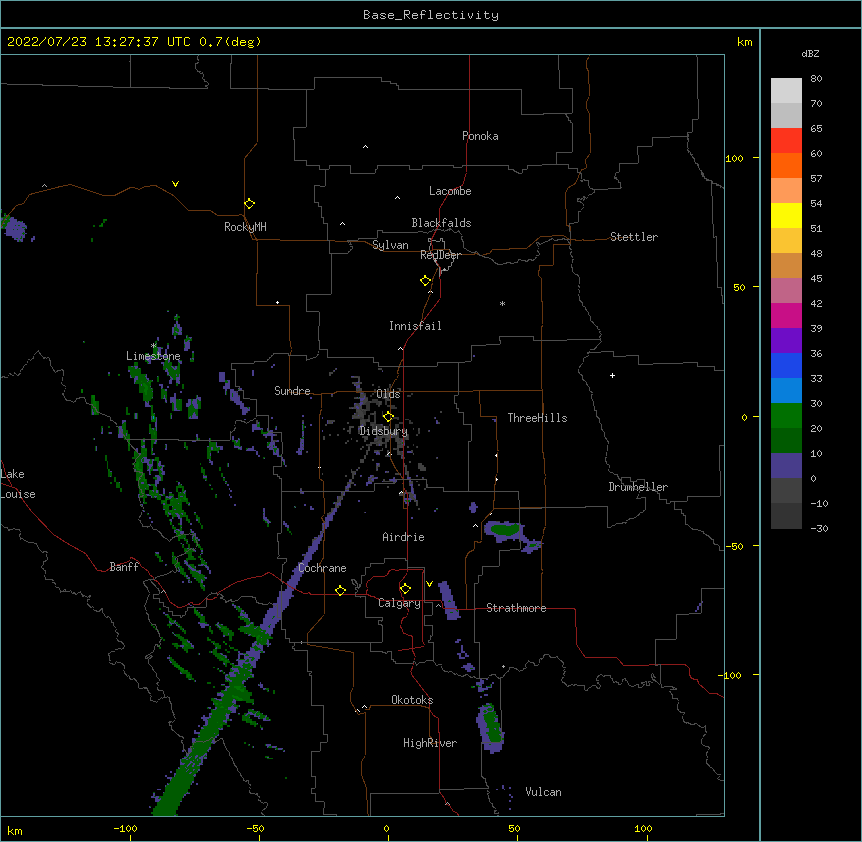The height and width of the screenshot is (842, 862).
Task: Click the 100 tick label on the right axis
Action: [734, 158]
